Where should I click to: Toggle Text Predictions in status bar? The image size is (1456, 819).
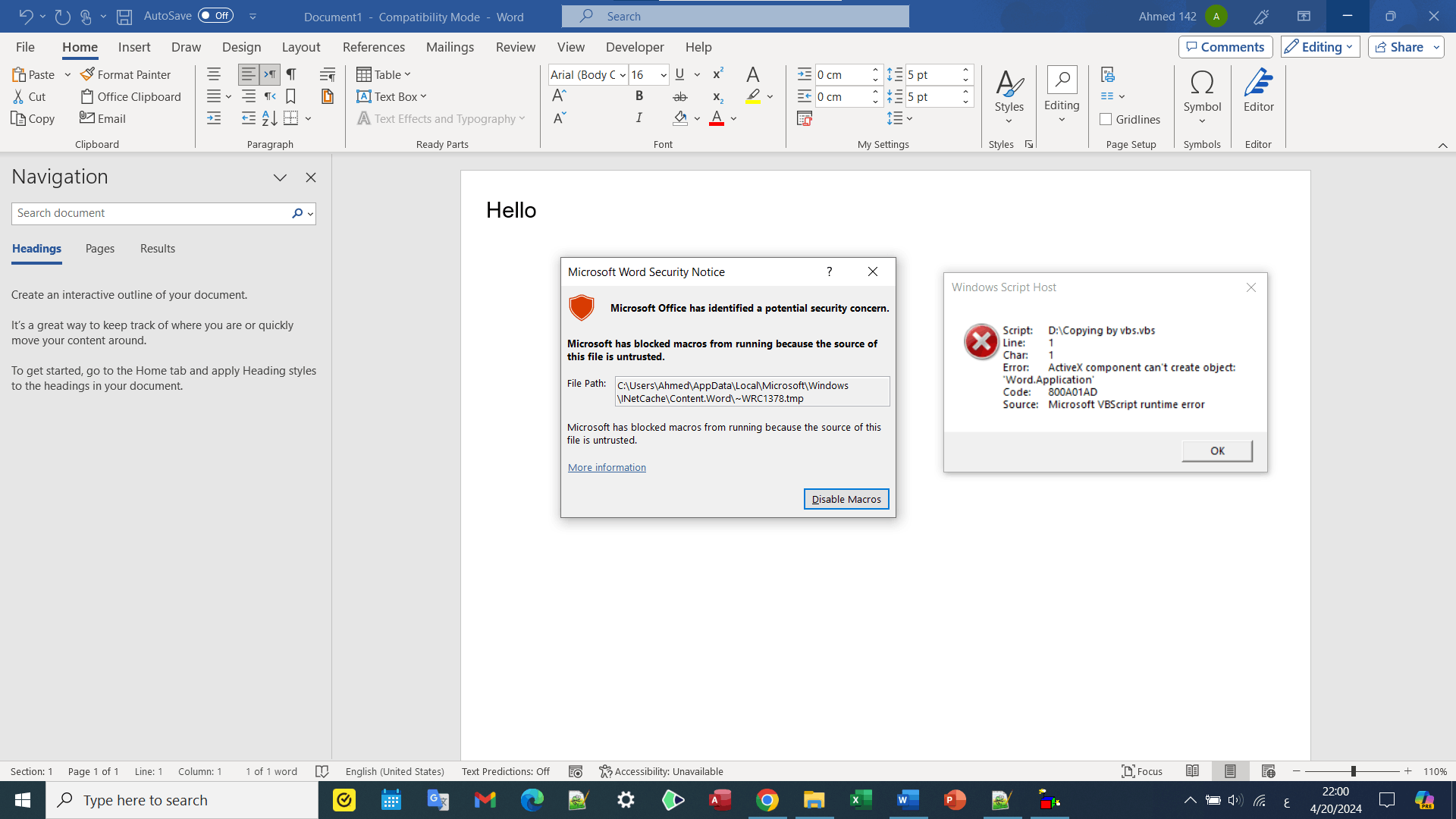click(505, 771)
